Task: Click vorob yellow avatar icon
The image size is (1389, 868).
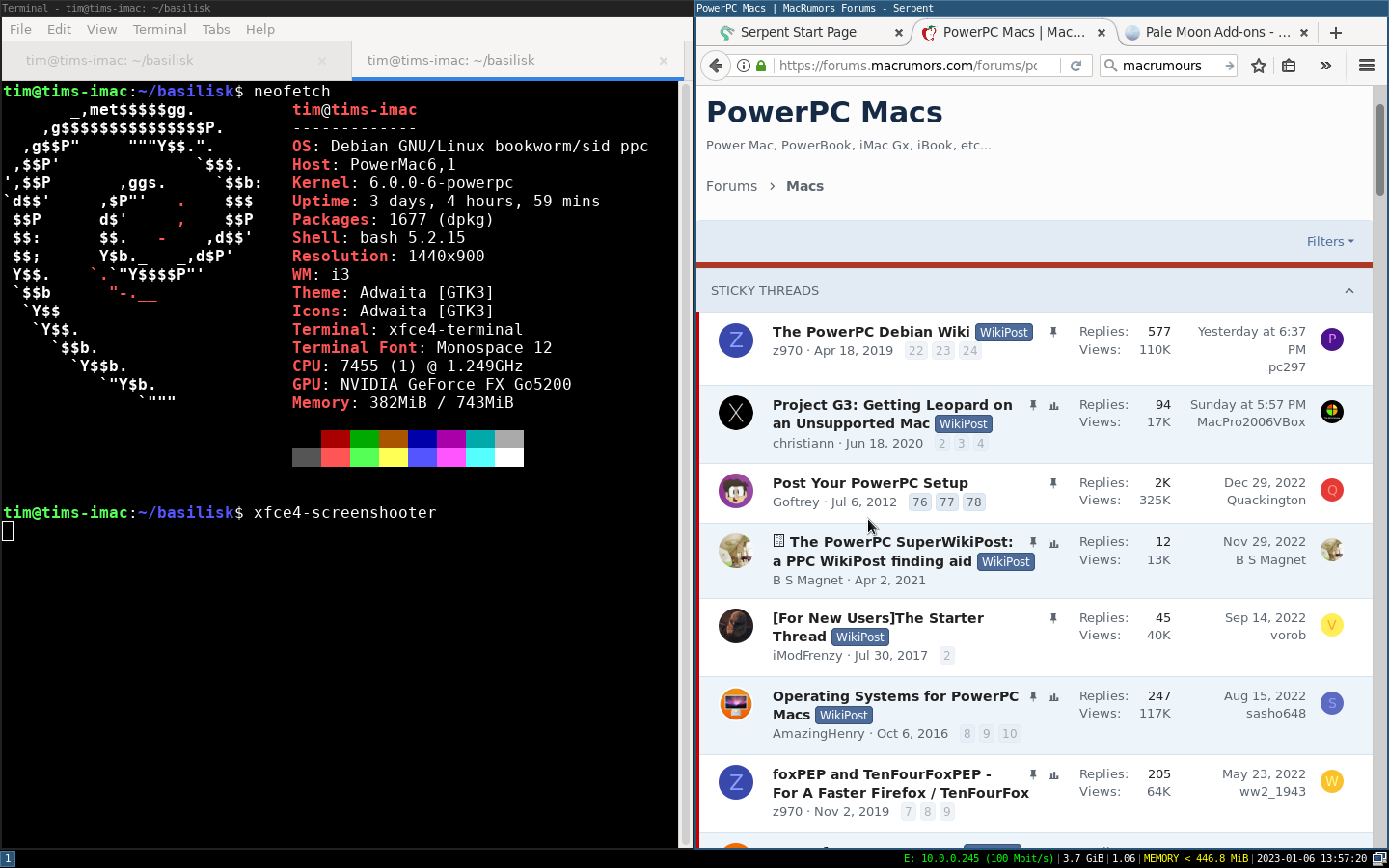Action: 1332,625
